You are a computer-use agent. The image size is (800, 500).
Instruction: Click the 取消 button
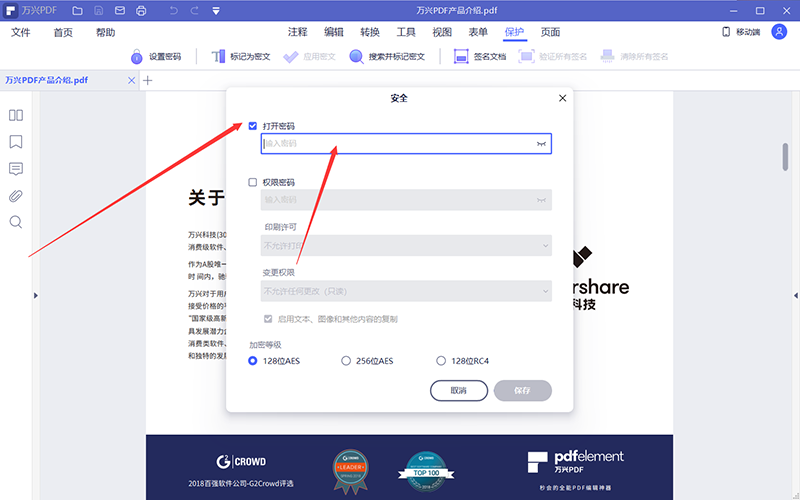point(459,390)
